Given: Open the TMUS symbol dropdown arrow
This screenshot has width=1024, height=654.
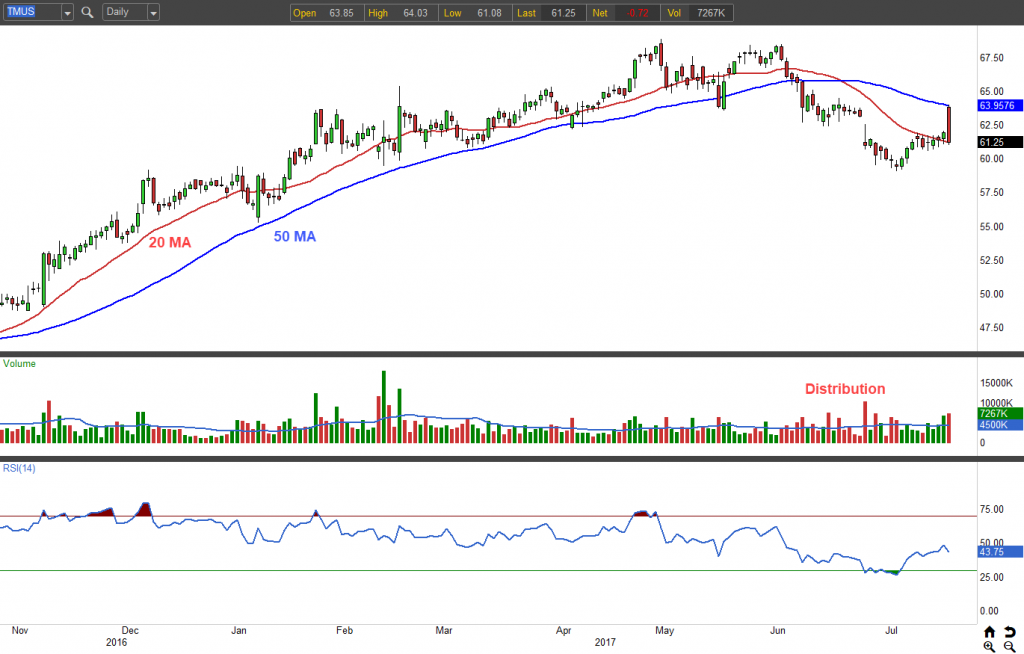Looking at the screenshot, I should (66, 13).
